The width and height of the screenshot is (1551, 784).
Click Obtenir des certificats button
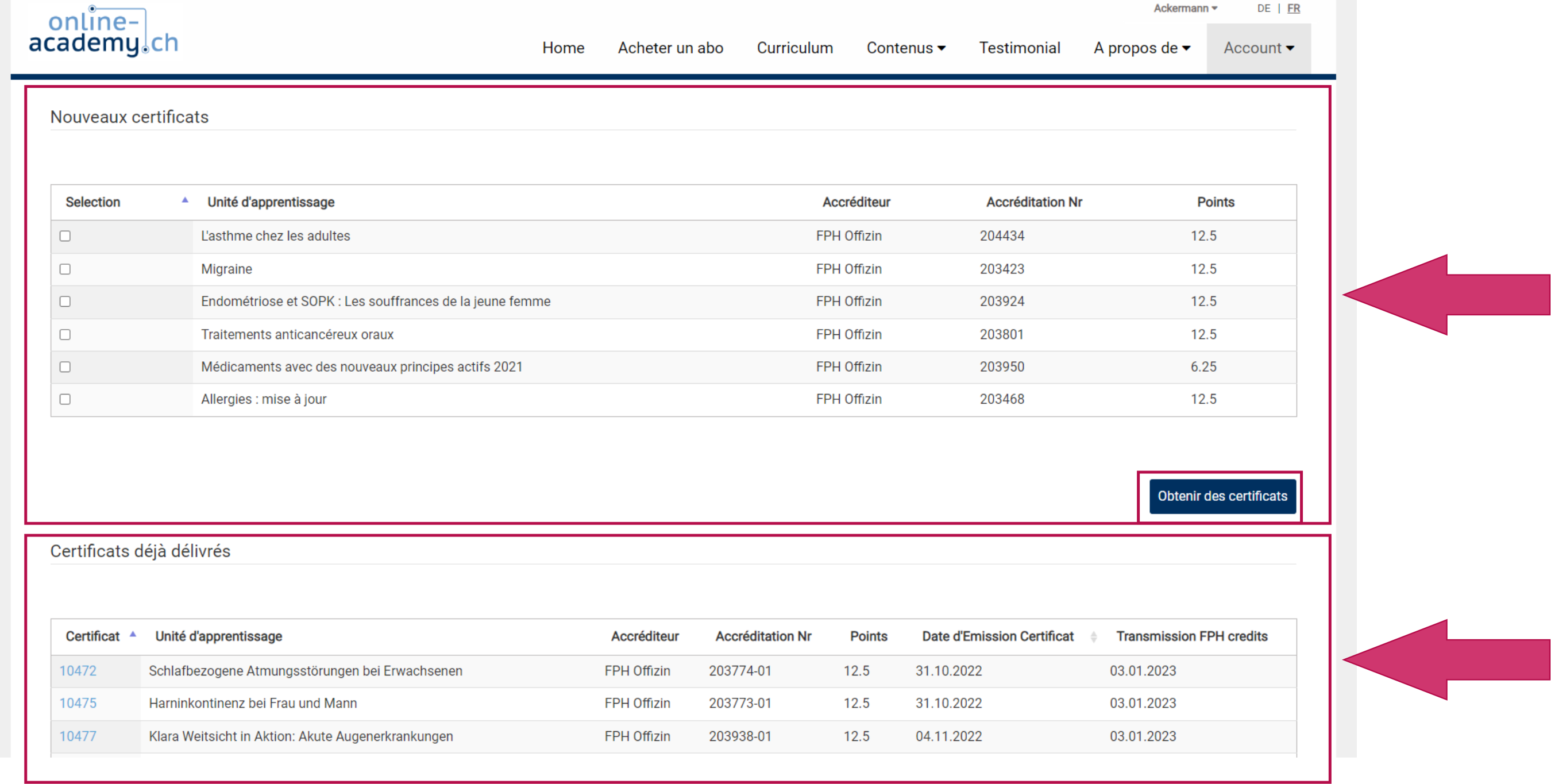tap(1222, 497)
